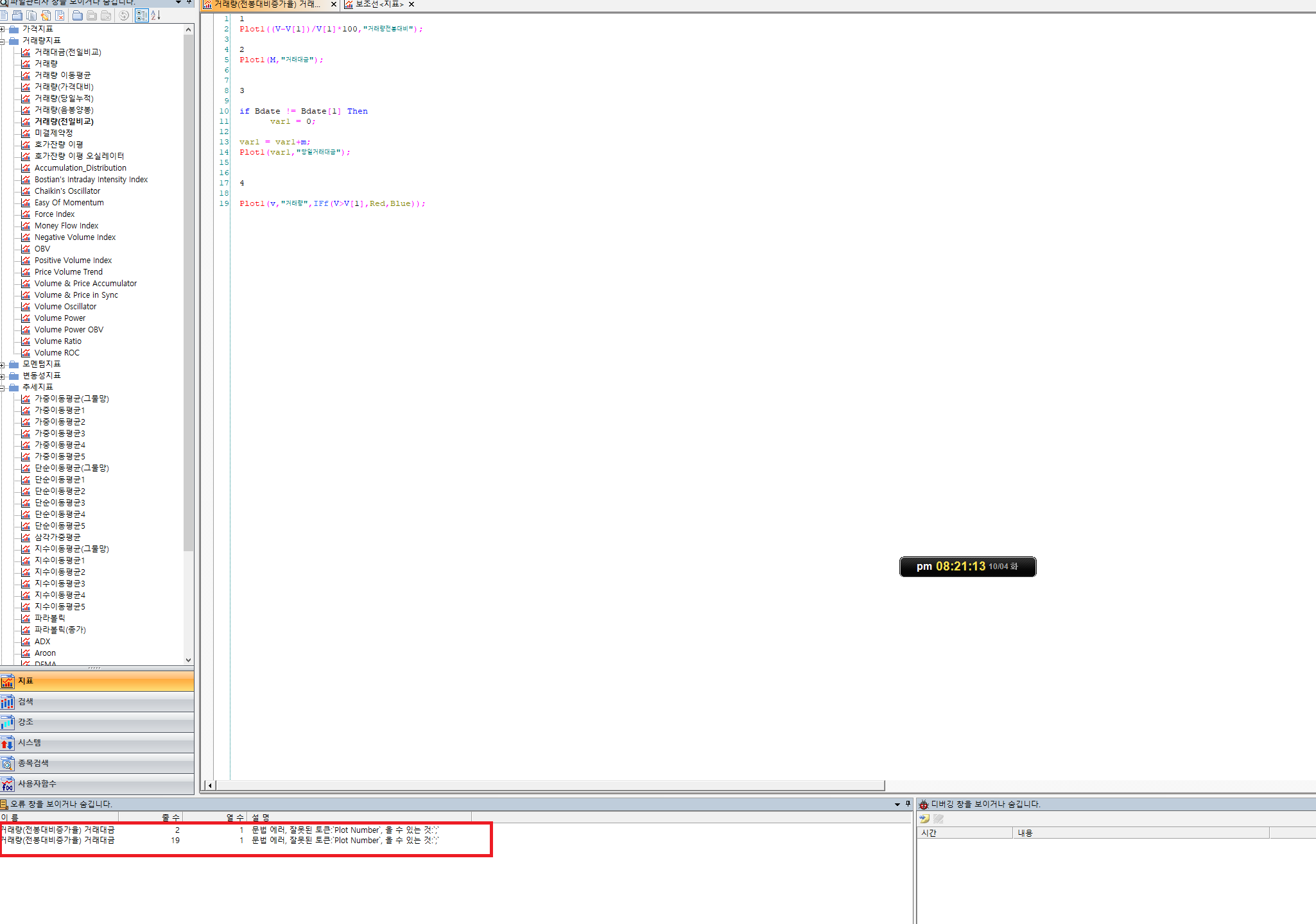Click the pinned note icon in debugging panel

pos(924,819)
